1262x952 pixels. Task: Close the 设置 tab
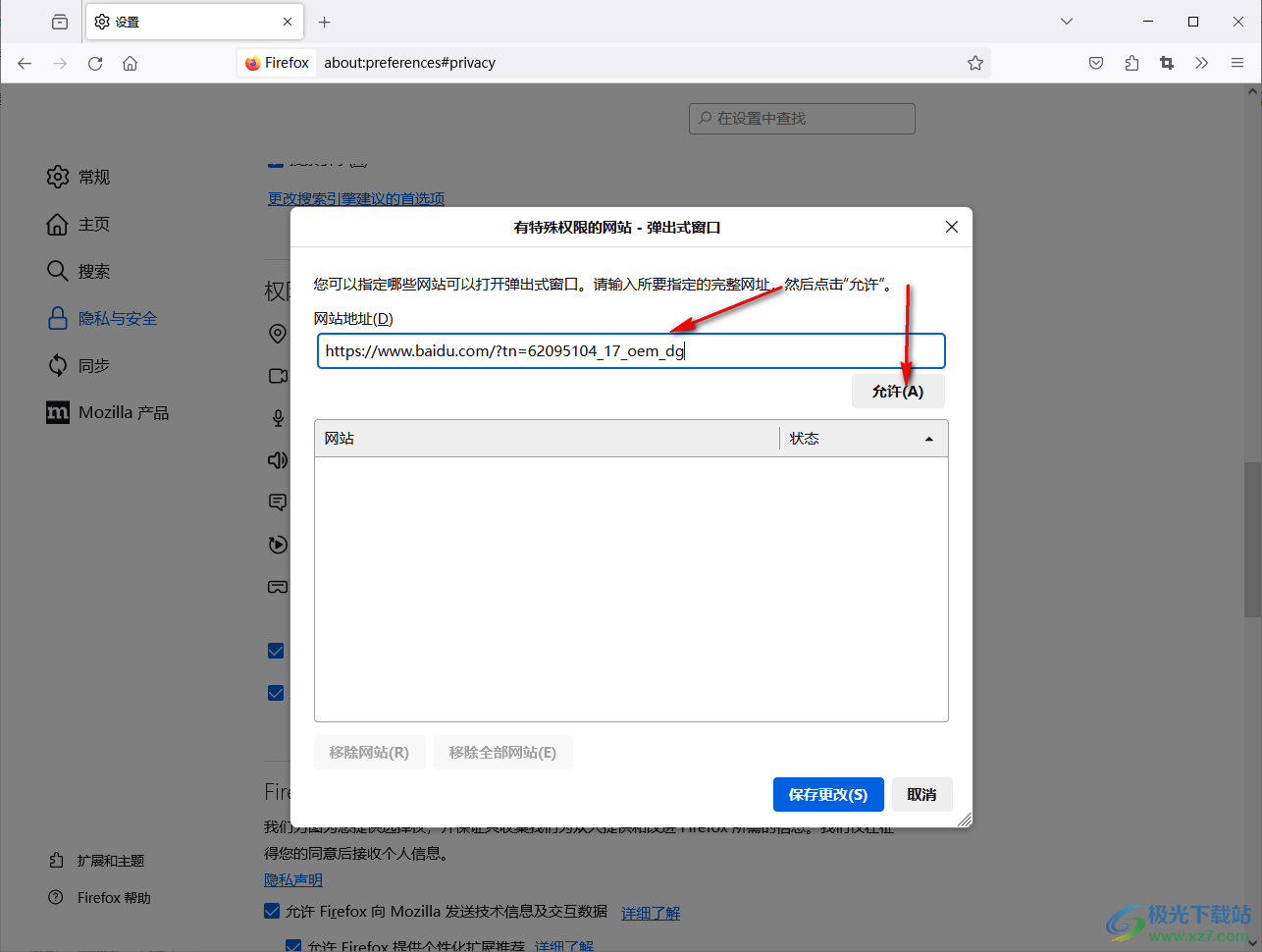click(x=288, y=22)
